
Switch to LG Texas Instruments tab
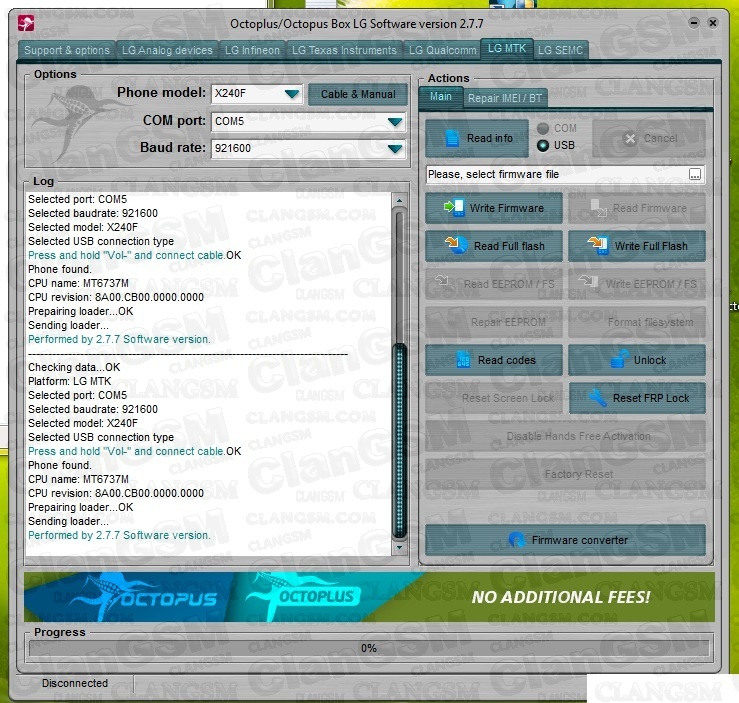coord(344,50)
